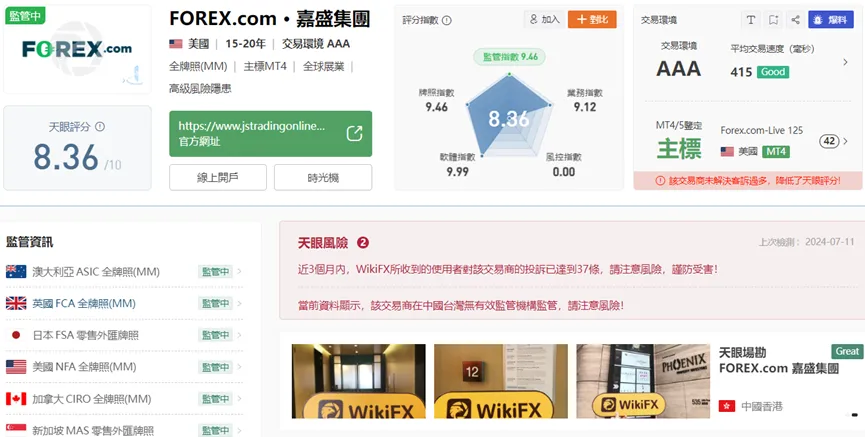Click the 牌照指數 9.46 value
The height and width of the screenshot is (437, 865).
point(436,107)
